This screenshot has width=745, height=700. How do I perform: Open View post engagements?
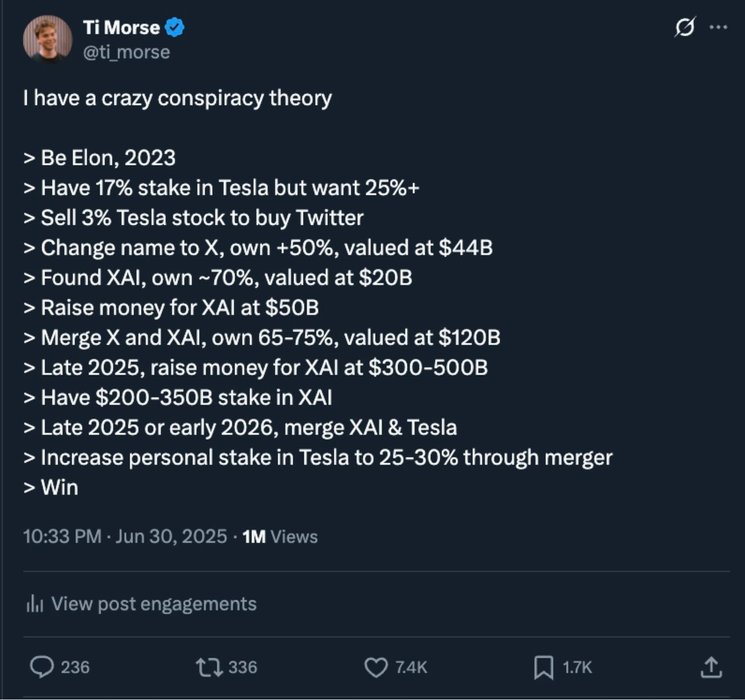click(142, 604)
